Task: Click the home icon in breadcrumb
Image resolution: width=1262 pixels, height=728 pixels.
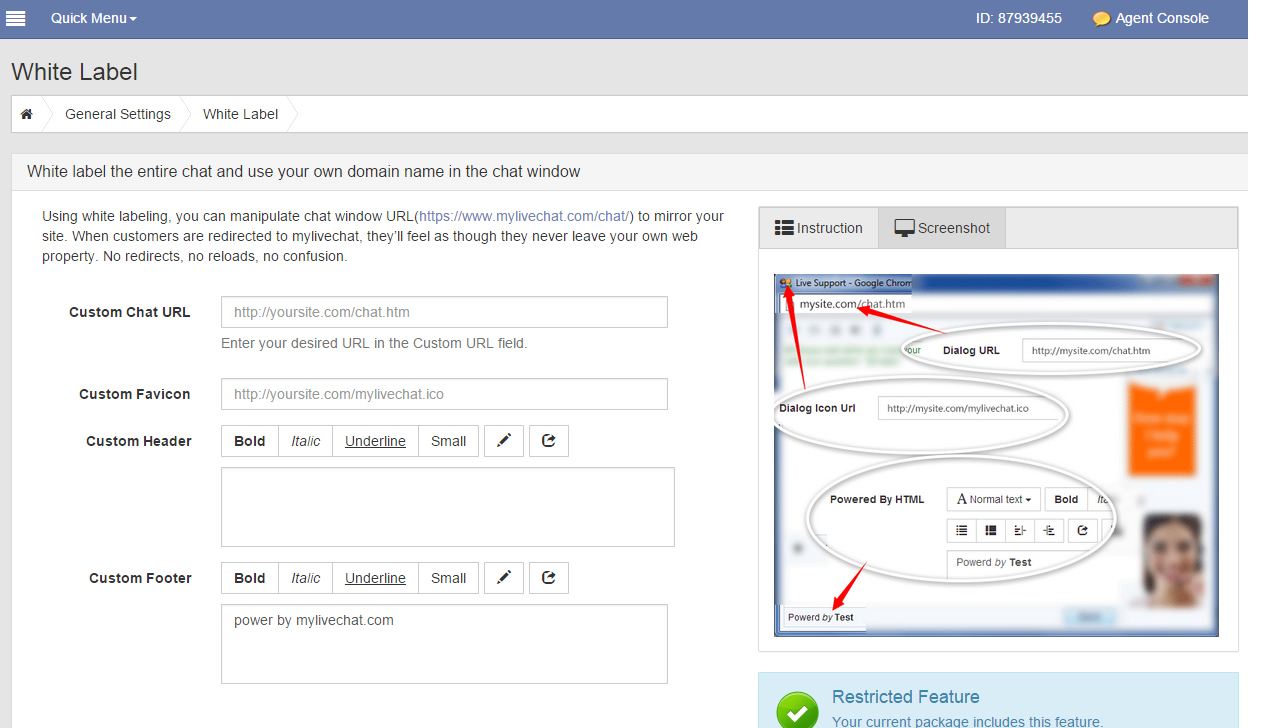Action: [x=27, y=115]
